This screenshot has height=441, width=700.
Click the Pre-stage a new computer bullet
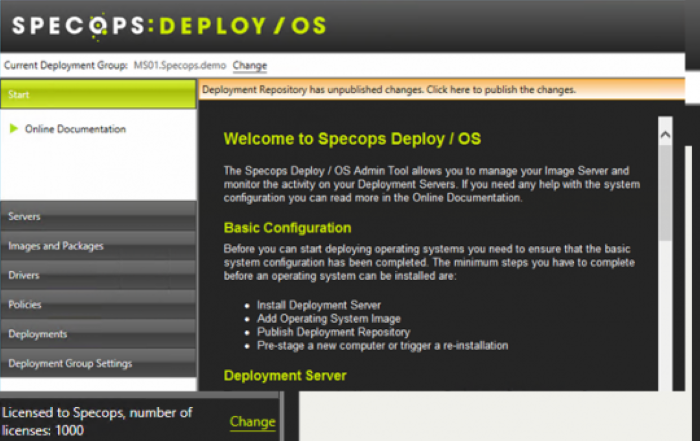pyautogui.click(x=383, y=345)
